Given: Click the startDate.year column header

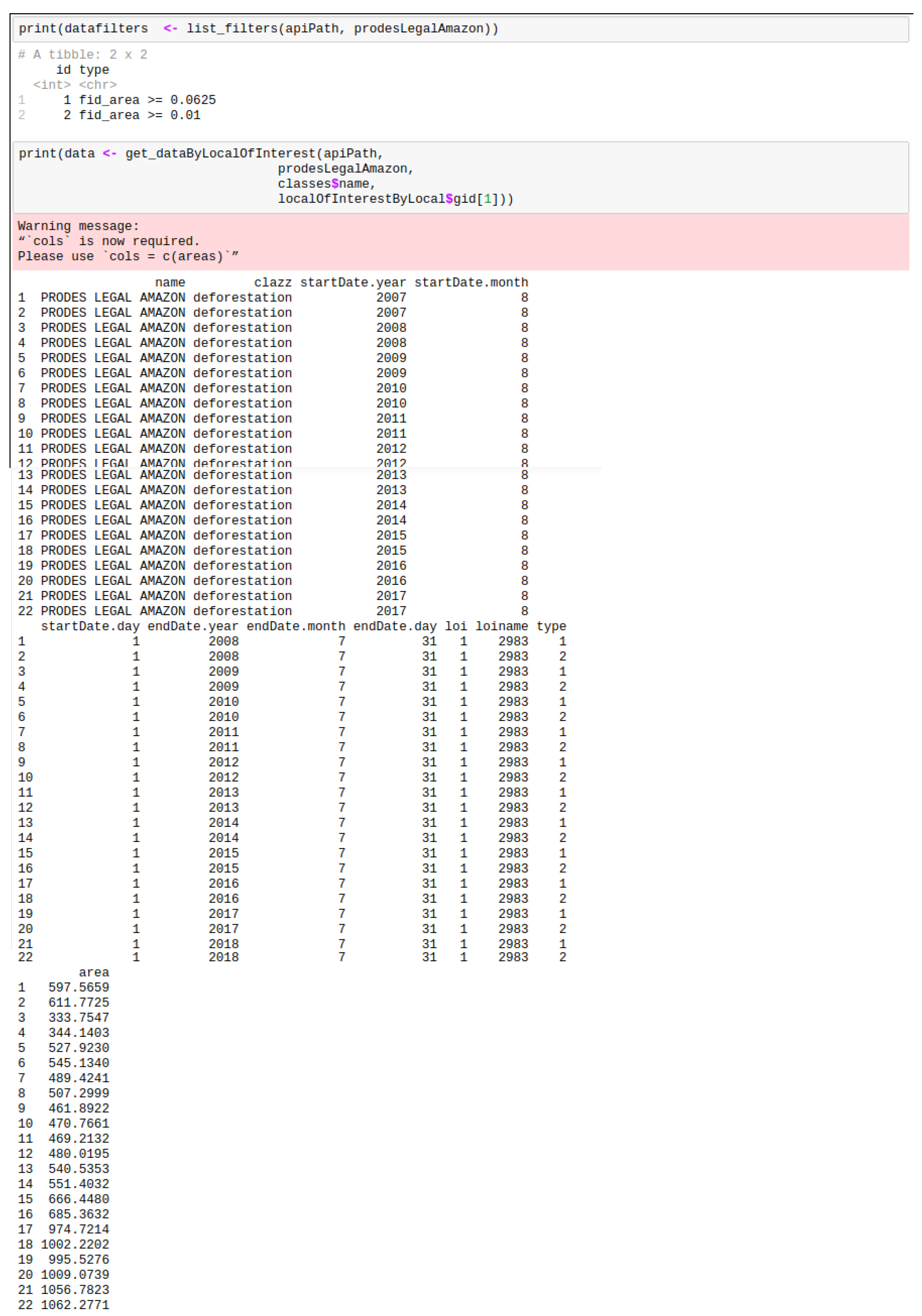Looking at the screenshot, I should coord(354,282).
